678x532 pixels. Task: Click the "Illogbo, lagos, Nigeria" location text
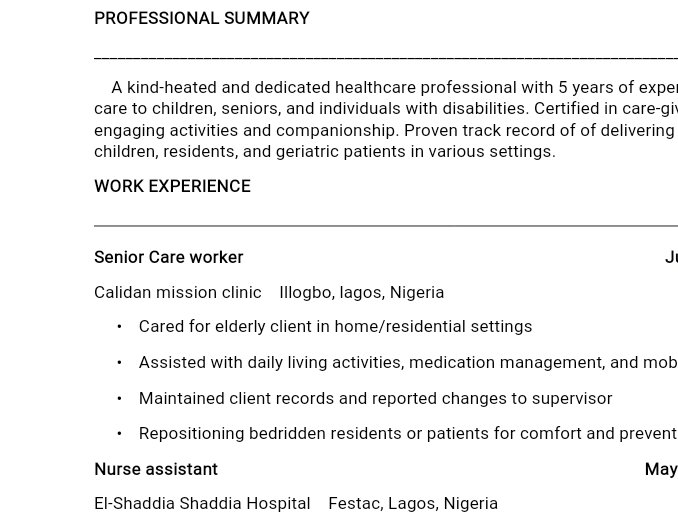361,292
